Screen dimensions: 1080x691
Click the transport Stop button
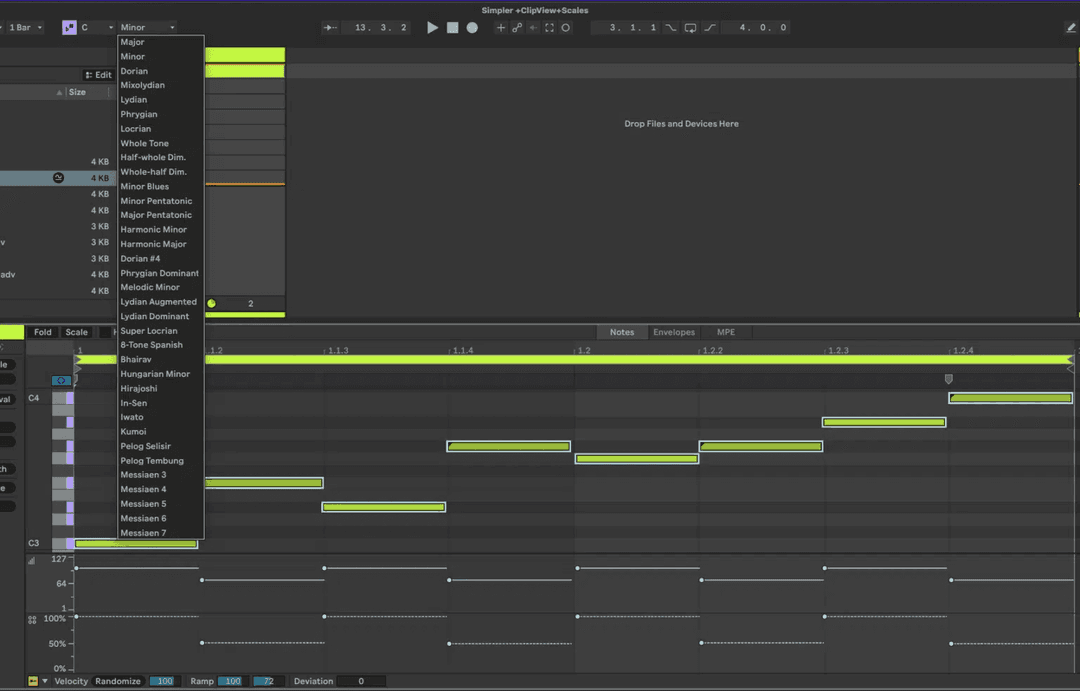tap(453, 28)
